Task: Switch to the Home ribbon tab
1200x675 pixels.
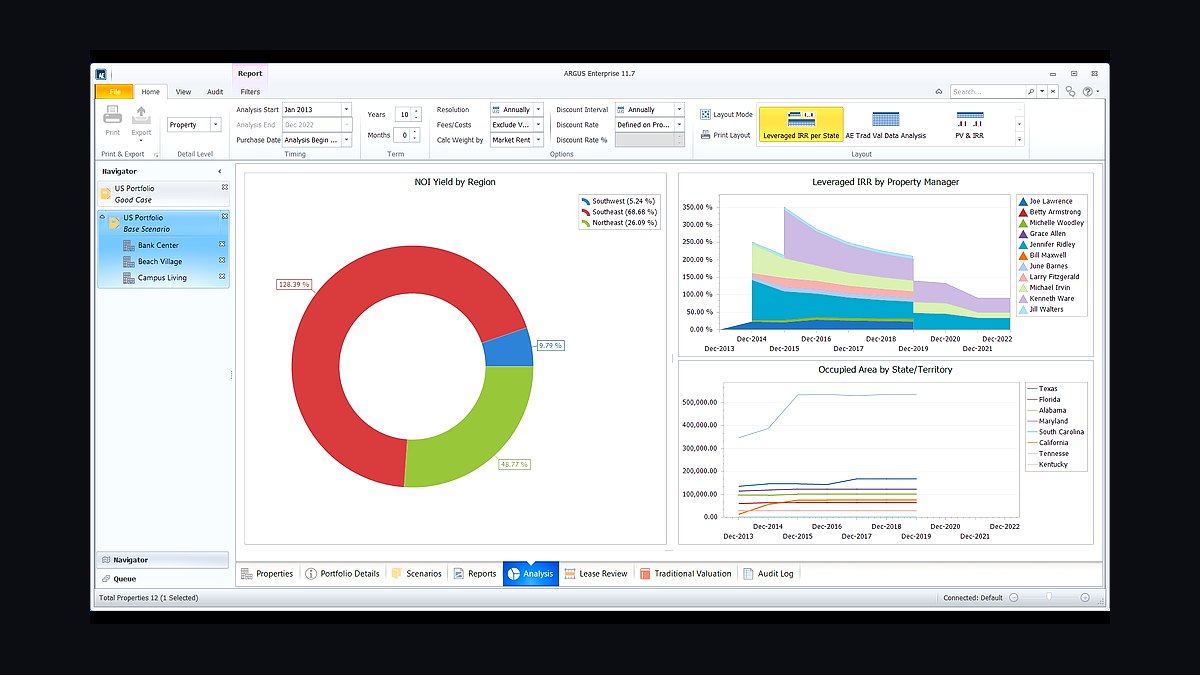Action: point(150,91)
